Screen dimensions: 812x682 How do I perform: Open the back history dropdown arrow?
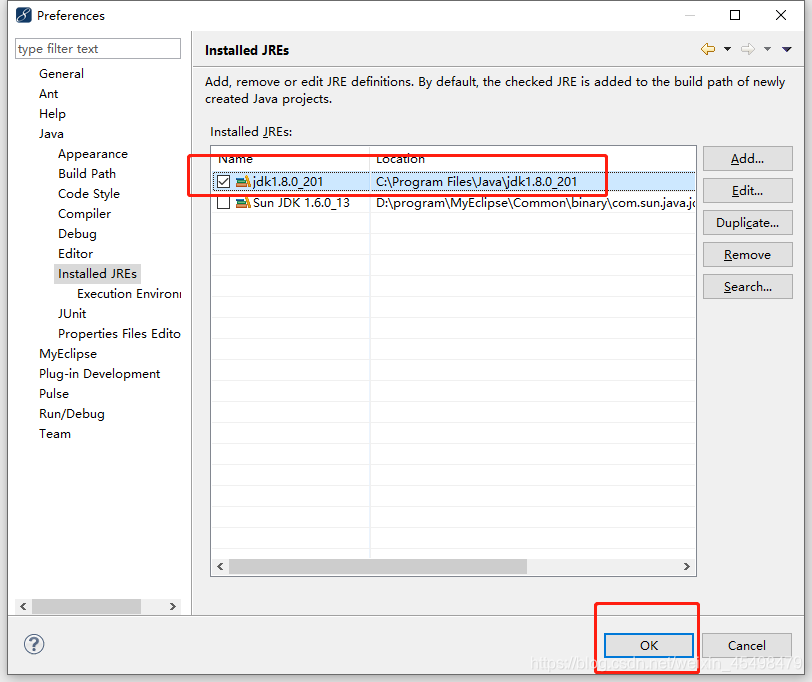pos(727,49)
